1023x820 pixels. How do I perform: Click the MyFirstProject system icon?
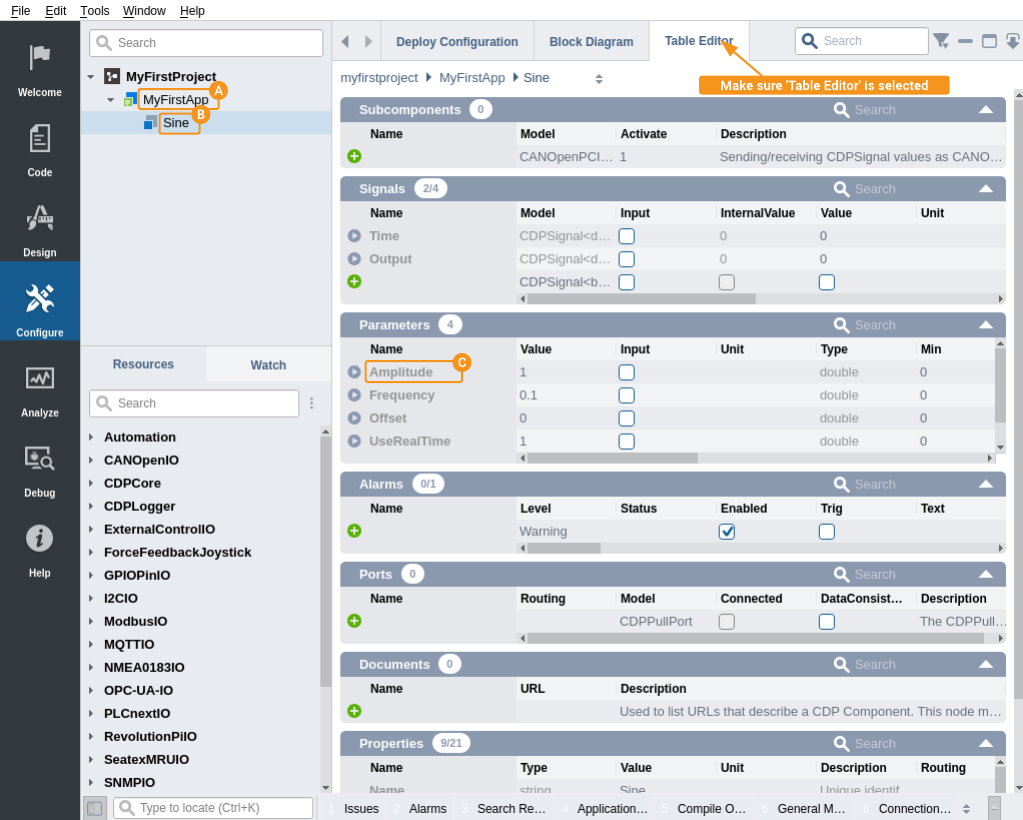coord(112,76)
